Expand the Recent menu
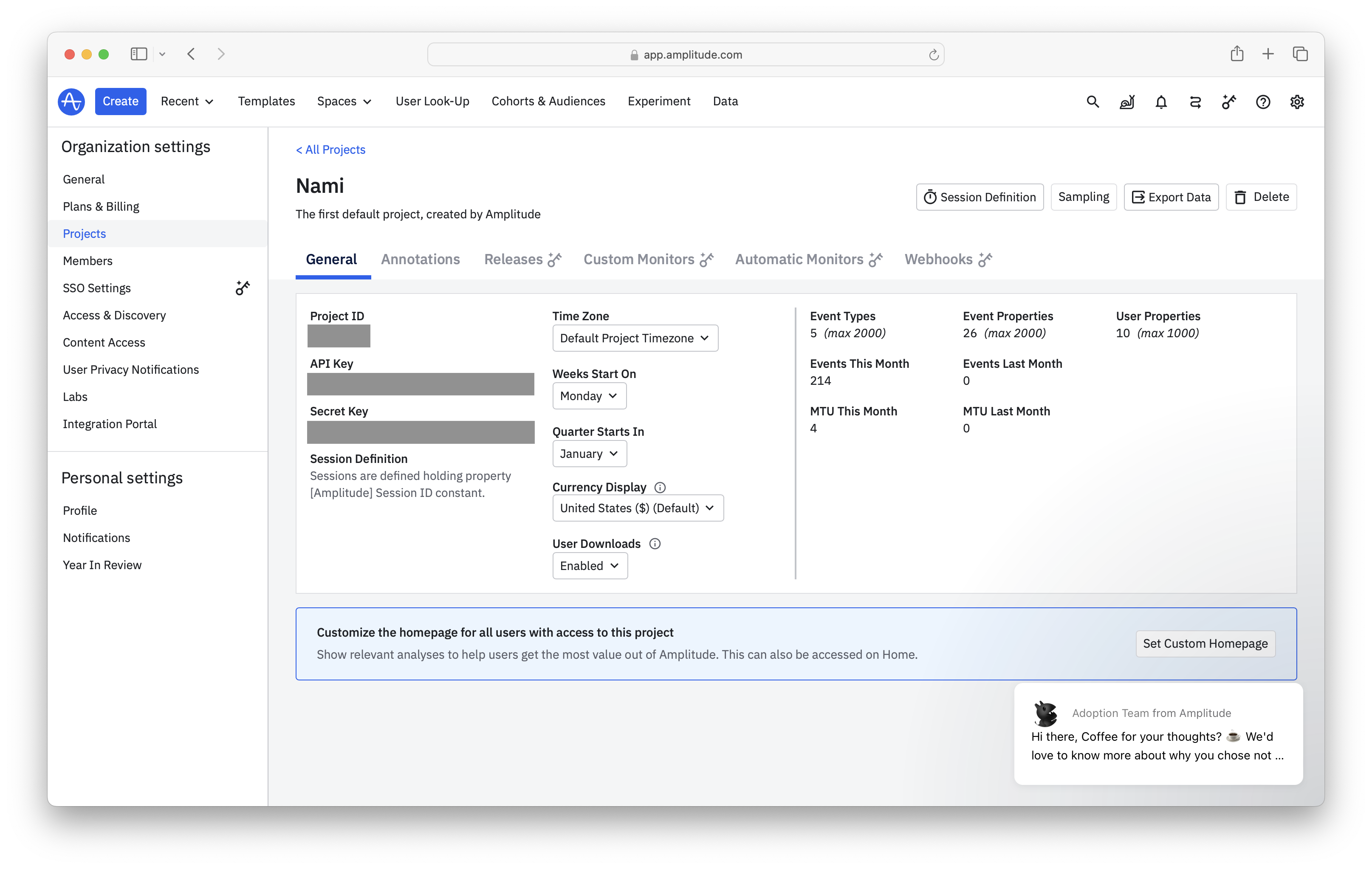Viewport: 1372px width, 869px height. pyautogui.click(x=187, y=102)
